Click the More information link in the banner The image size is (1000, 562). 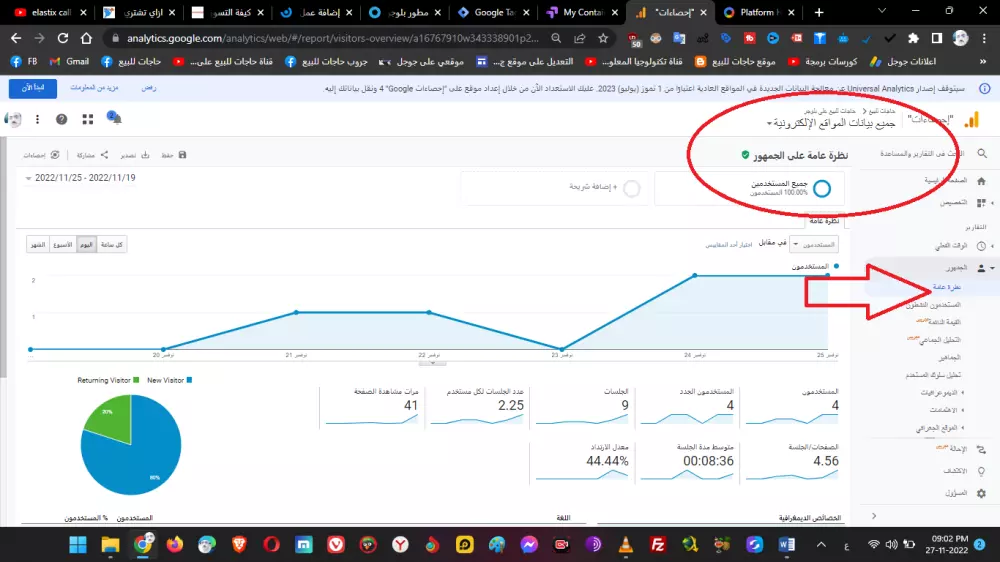(94, 88)
